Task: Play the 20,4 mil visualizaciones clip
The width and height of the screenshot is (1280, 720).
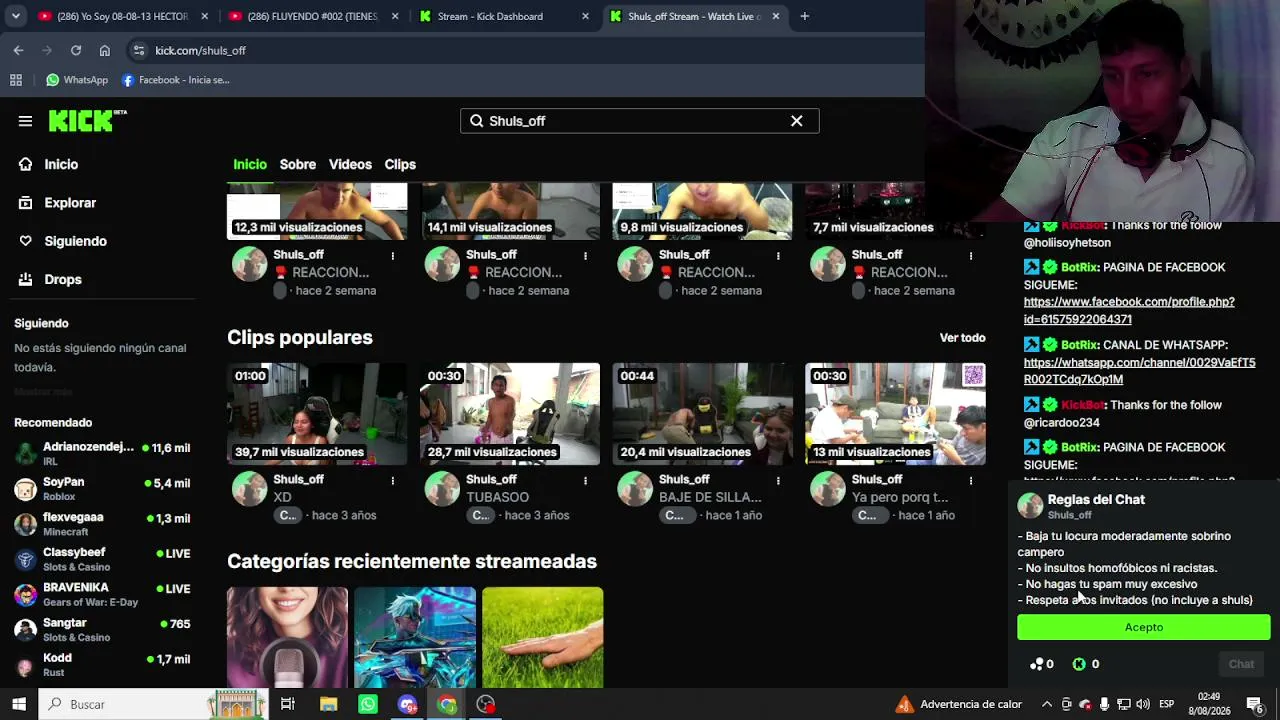Action: [x=702, y=414]
